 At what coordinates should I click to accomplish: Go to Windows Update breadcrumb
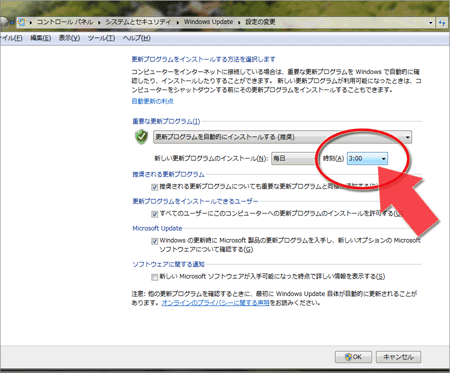tap(208, 22)
